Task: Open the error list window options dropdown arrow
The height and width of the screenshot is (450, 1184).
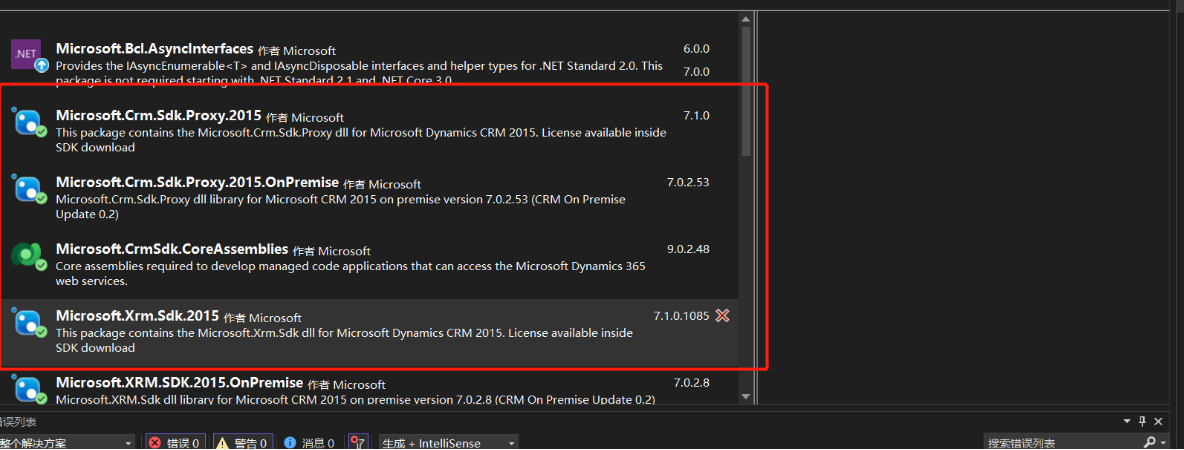Action: [x=1125, y=421]
